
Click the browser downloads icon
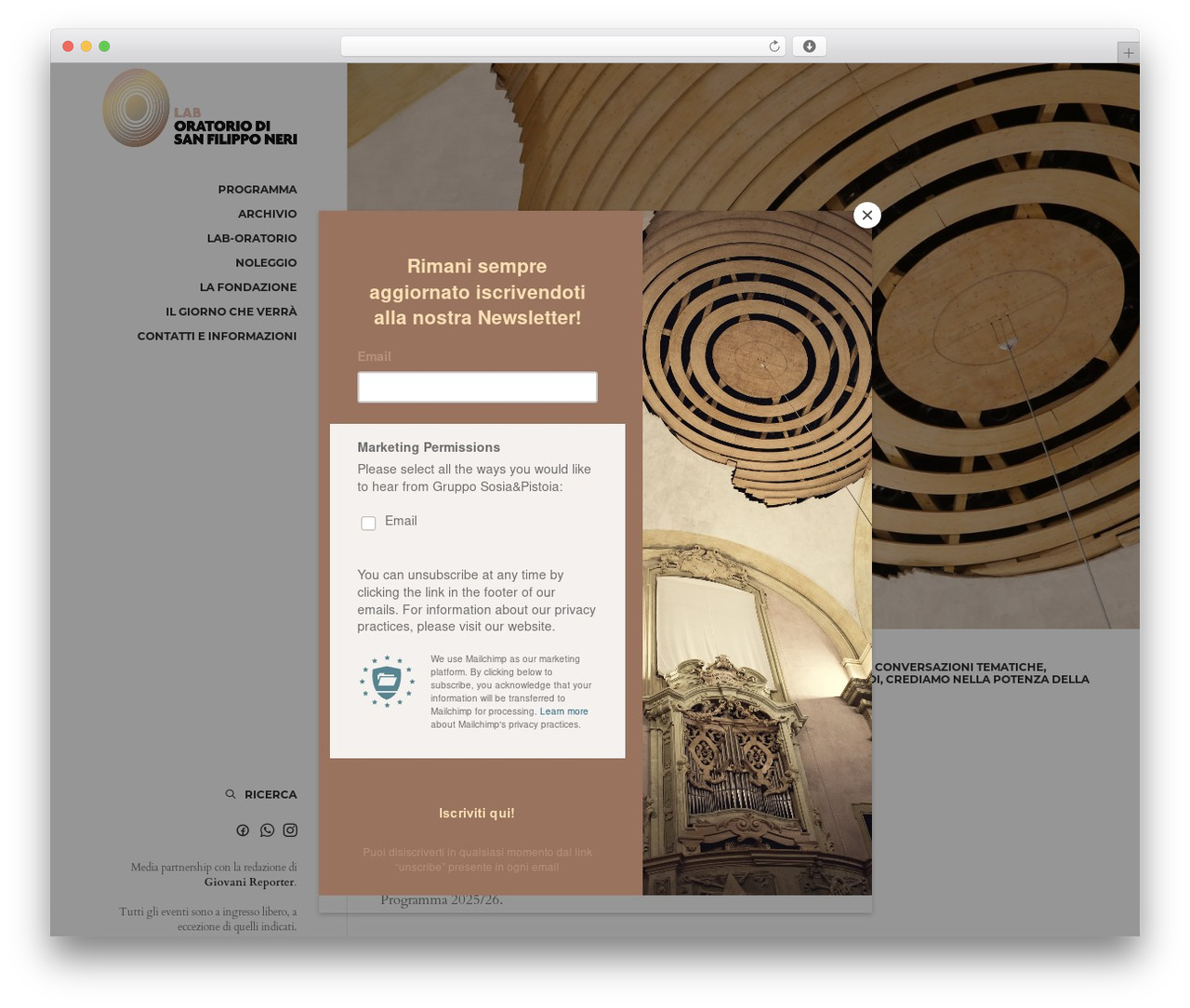point(809,46)
